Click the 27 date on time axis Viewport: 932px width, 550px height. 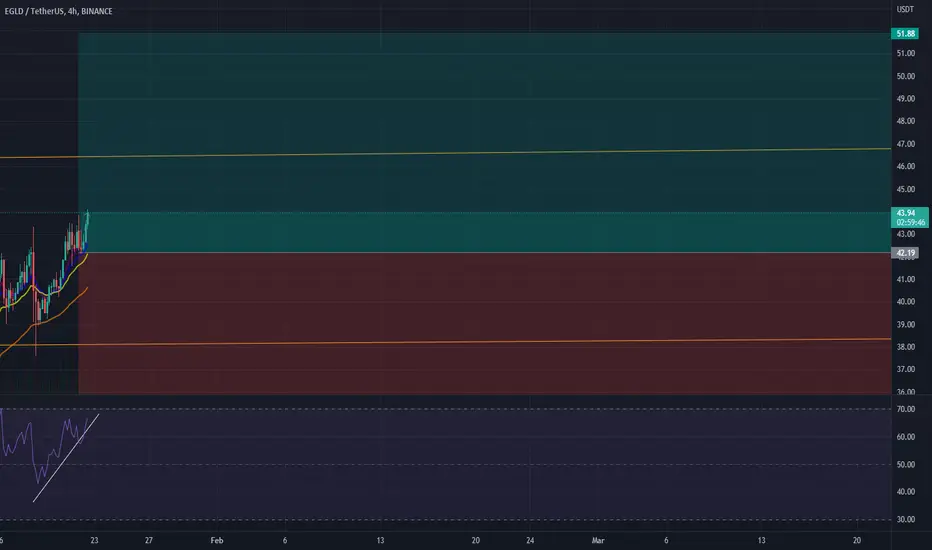149,540
